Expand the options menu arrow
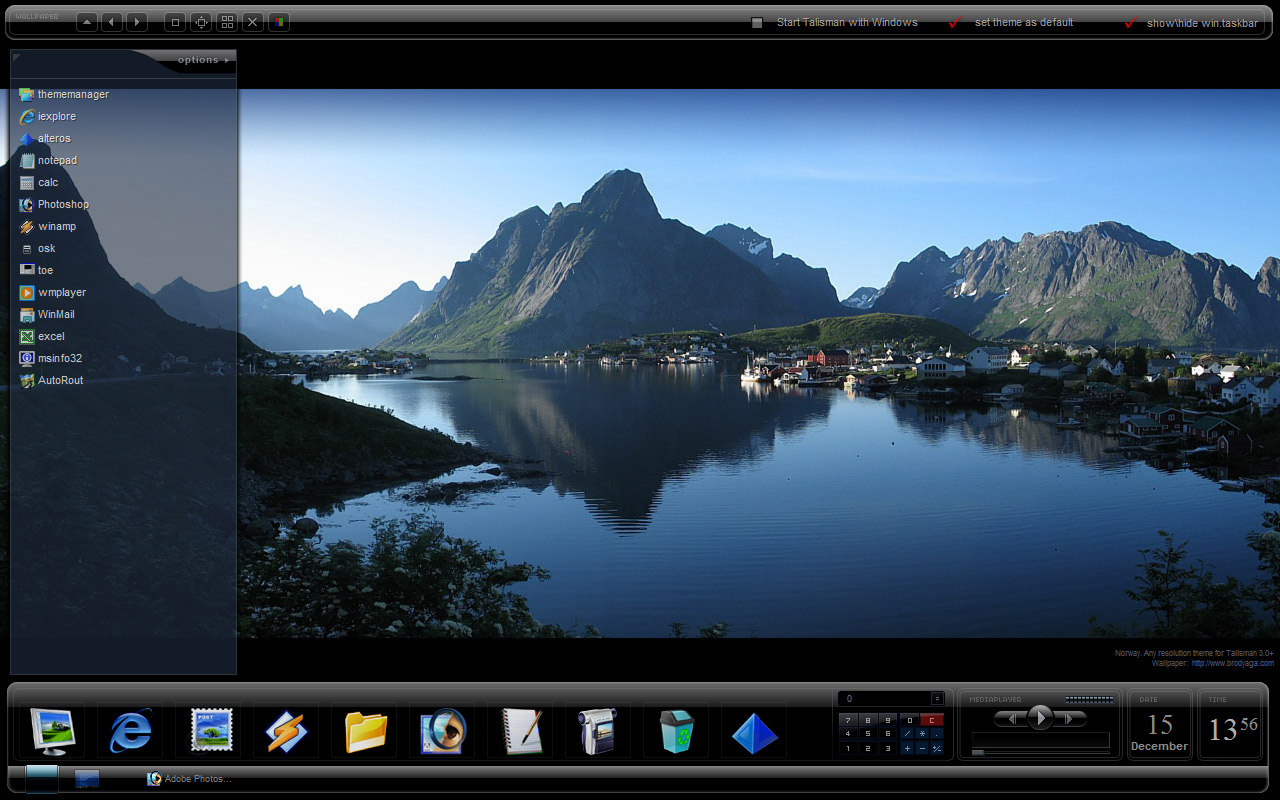This screenshot has width=1280, height=800. click(226, 60)
